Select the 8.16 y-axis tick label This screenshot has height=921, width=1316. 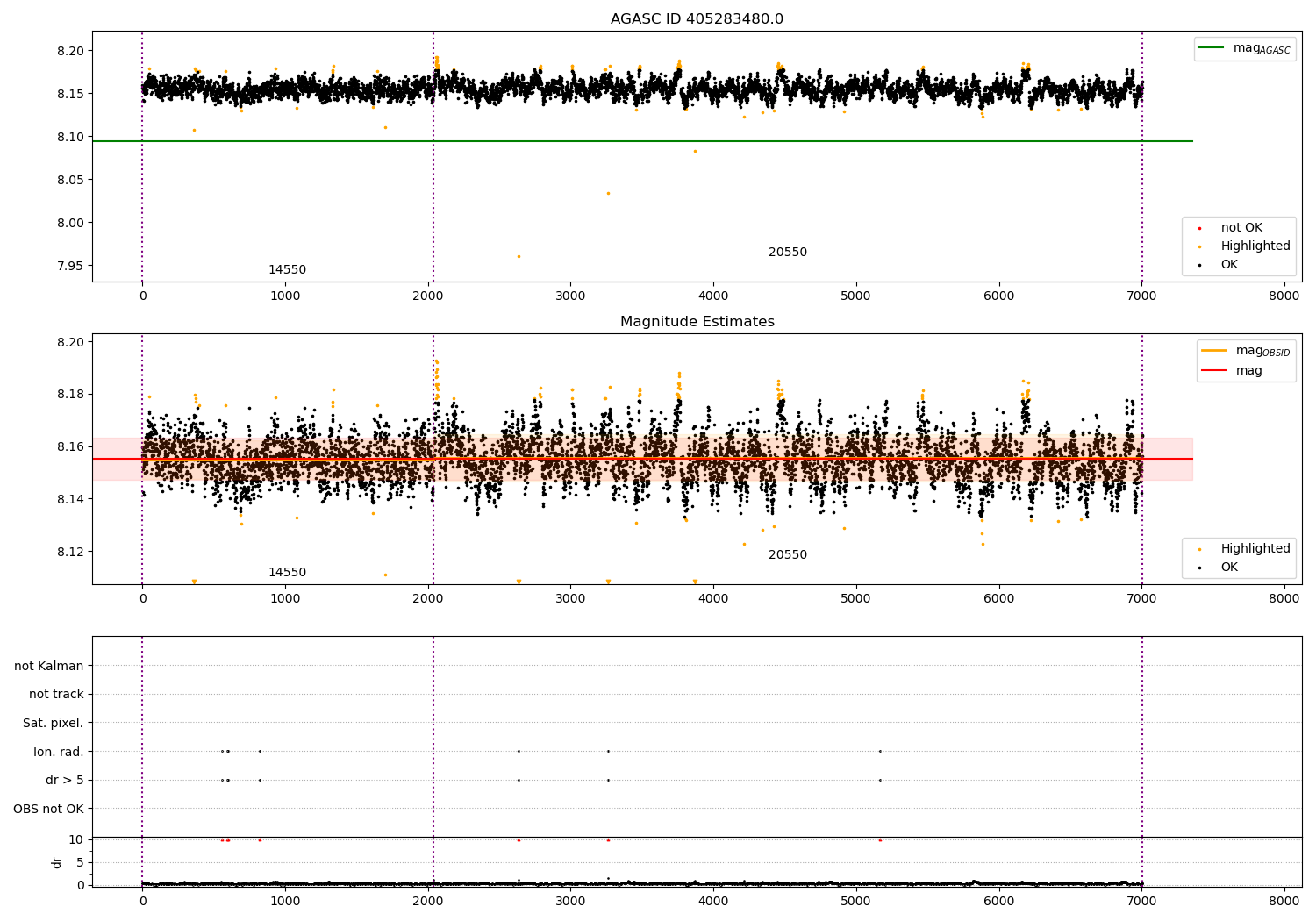68,446
